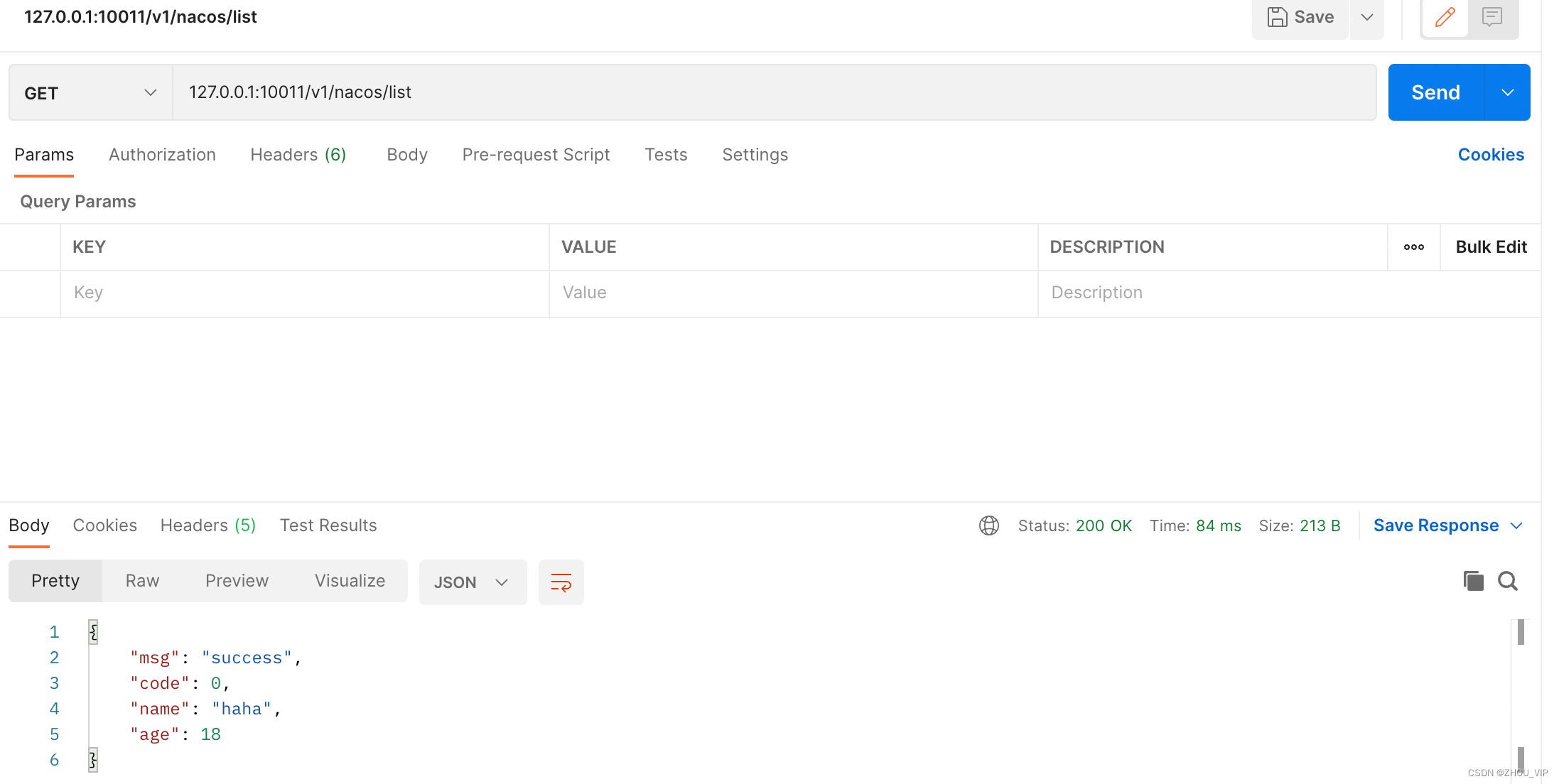The image size is (1559, 784).
Task: Copy the response using copy icon
Action: click(1473, 581)
